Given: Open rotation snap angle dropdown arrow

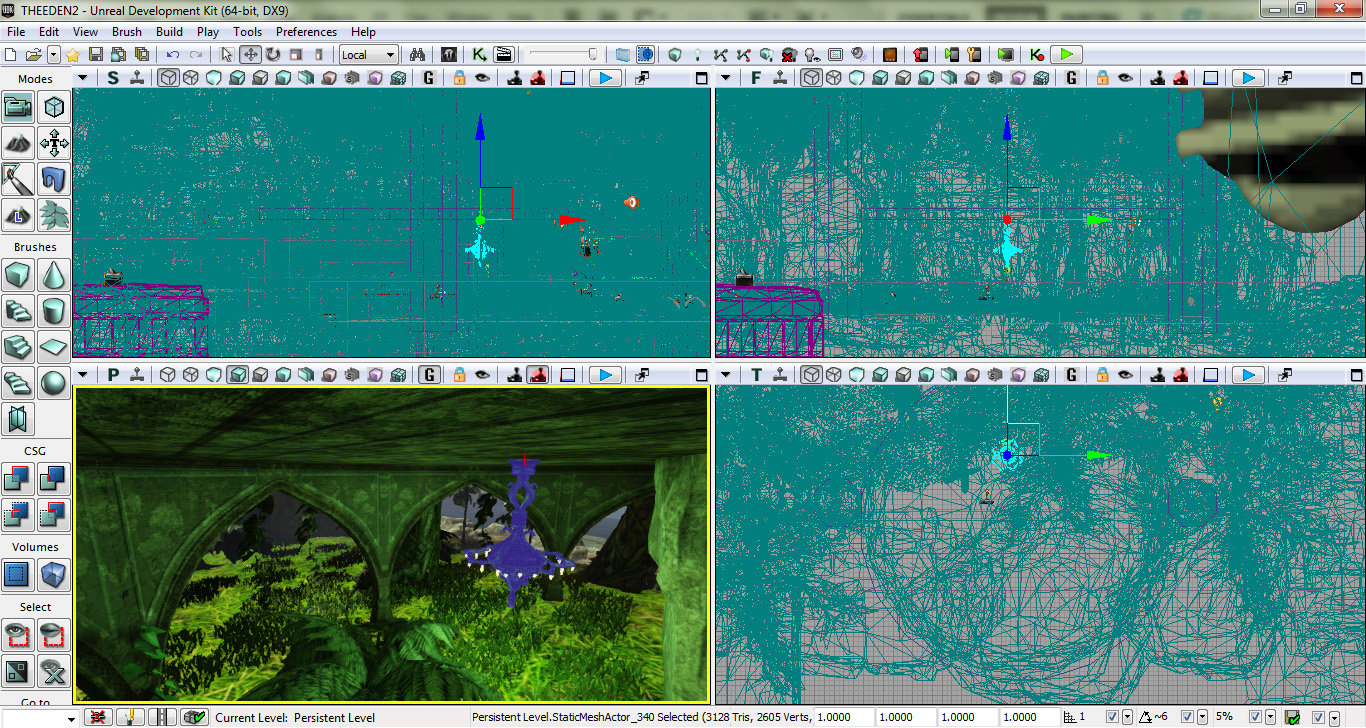Looking at the screenshot, I should (1201, 717).
